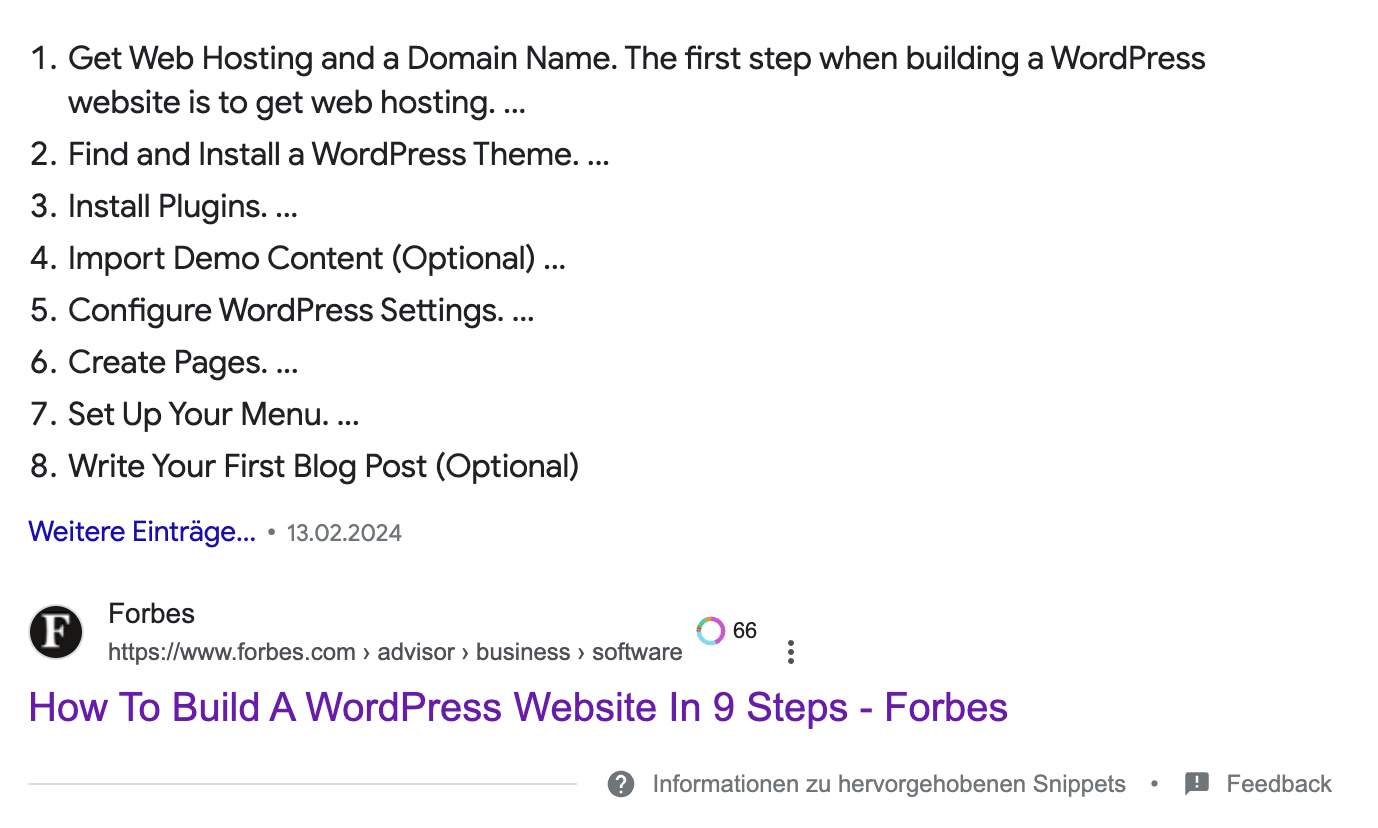Select "Write Your First Blog Post (Optional)"
This screenshot has height=828, width=1378.
click(323, 466)
